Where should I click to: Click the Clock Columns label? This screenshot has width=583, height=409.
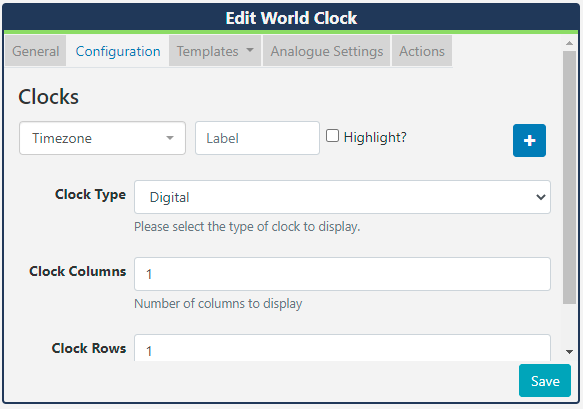click(x=78, y=271)
